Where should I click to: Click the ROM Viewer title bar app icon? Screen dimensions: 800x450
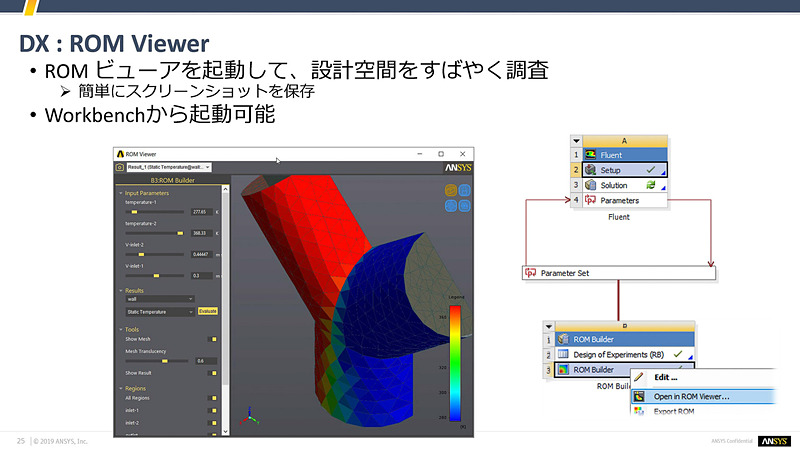coord(120,154)
